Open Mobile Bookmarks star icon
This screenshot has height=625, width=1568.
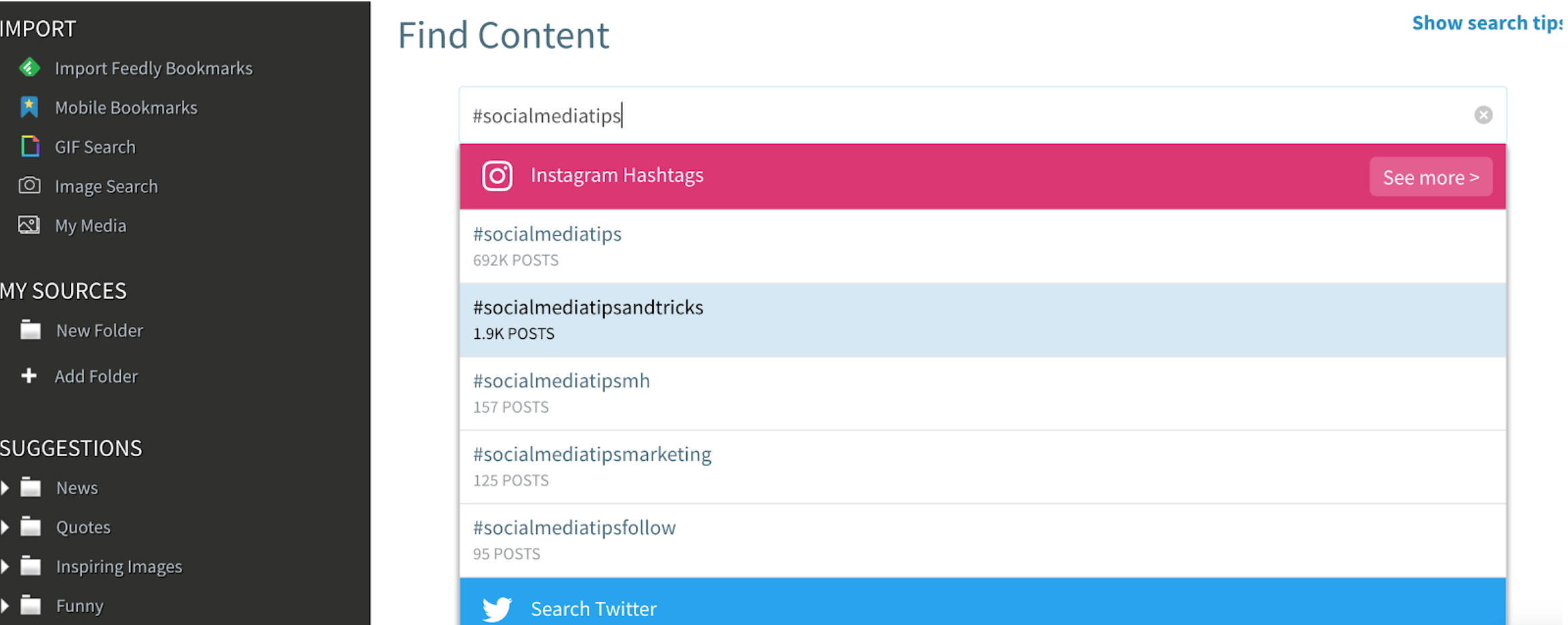pos(29,107)
